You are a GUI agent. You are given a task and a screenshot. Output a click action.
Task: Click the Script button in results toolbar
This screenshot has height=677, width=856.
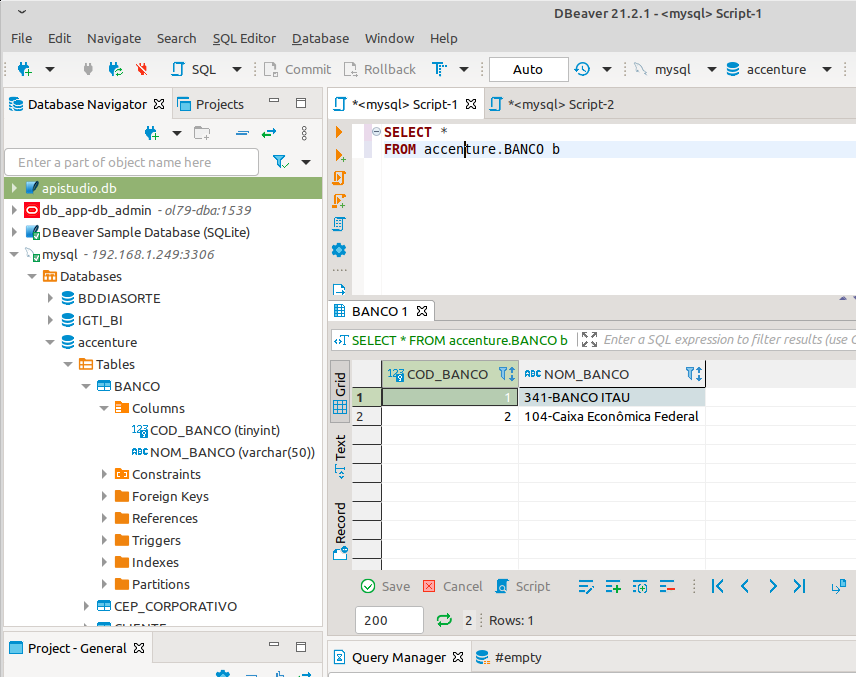click(x=523, y=587)
